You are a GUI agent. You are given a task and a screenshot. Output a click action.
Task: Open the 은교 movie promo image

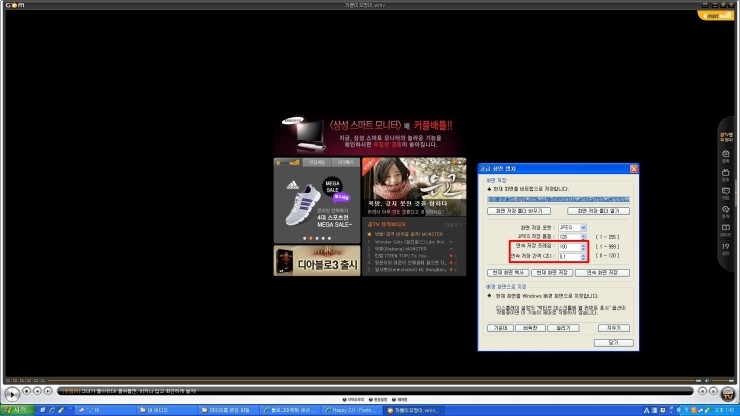(x=414, y=187)
